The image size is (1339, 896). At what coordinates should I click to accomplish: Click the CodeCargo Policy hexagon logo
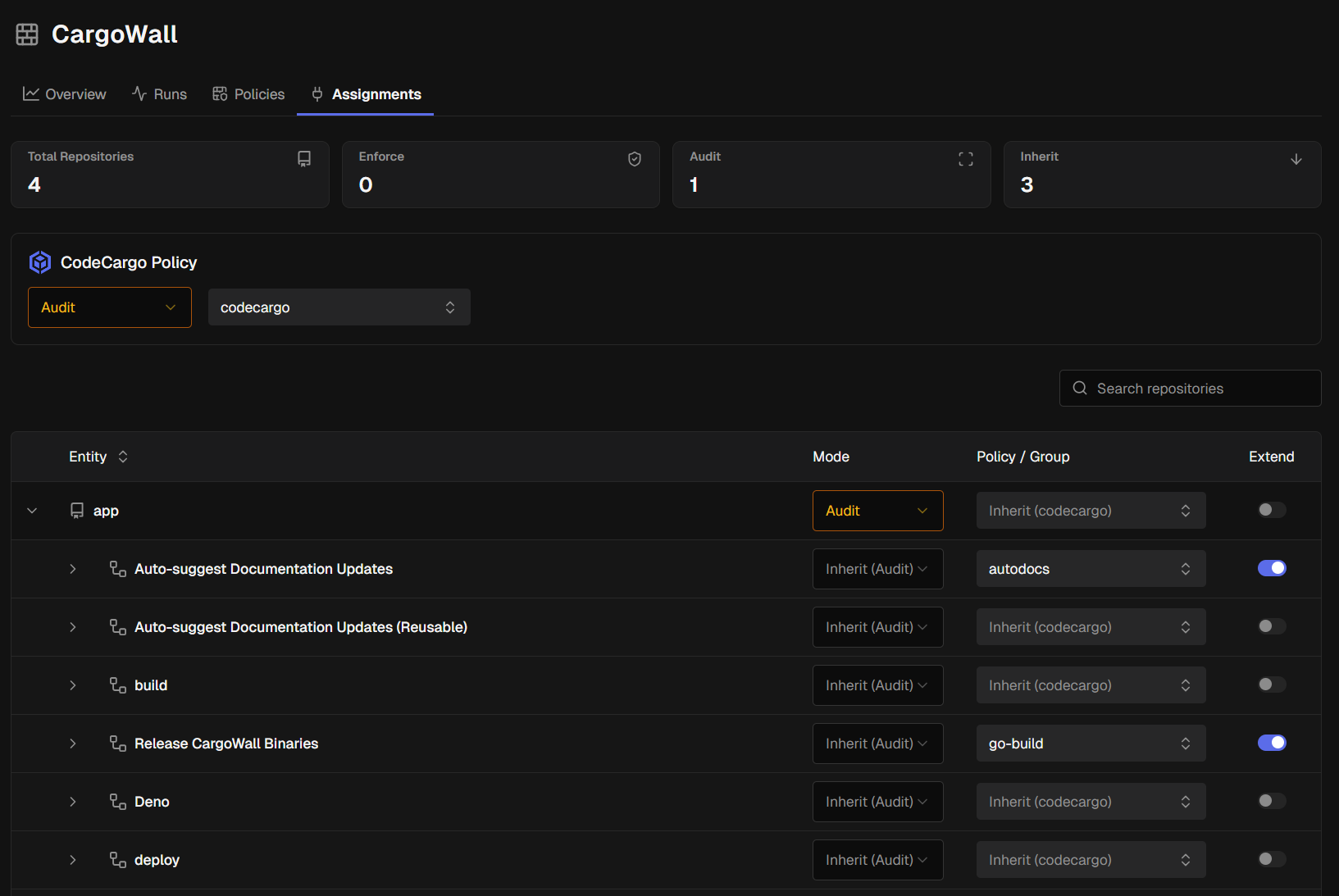pos(40,262)
